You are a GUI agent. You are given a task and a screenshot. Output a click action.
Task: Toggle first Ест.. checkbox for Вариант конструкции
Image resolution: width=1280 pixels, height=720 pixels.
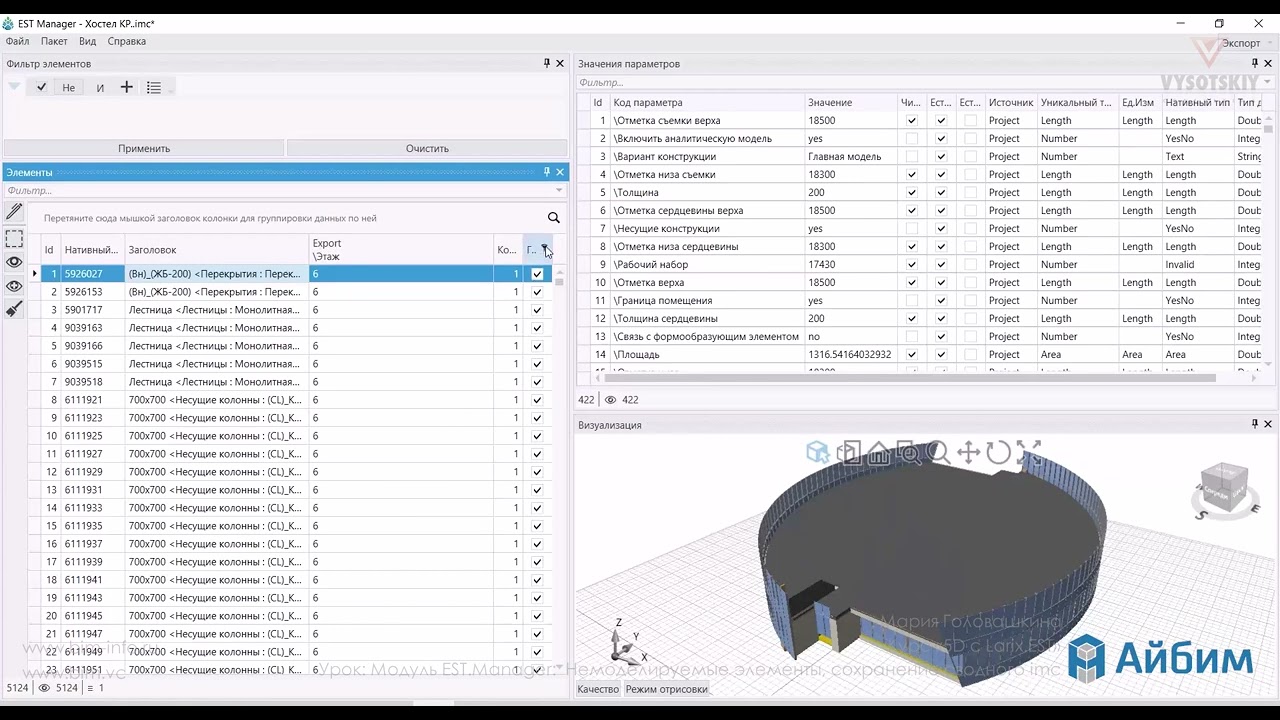[x=940, y=156]
